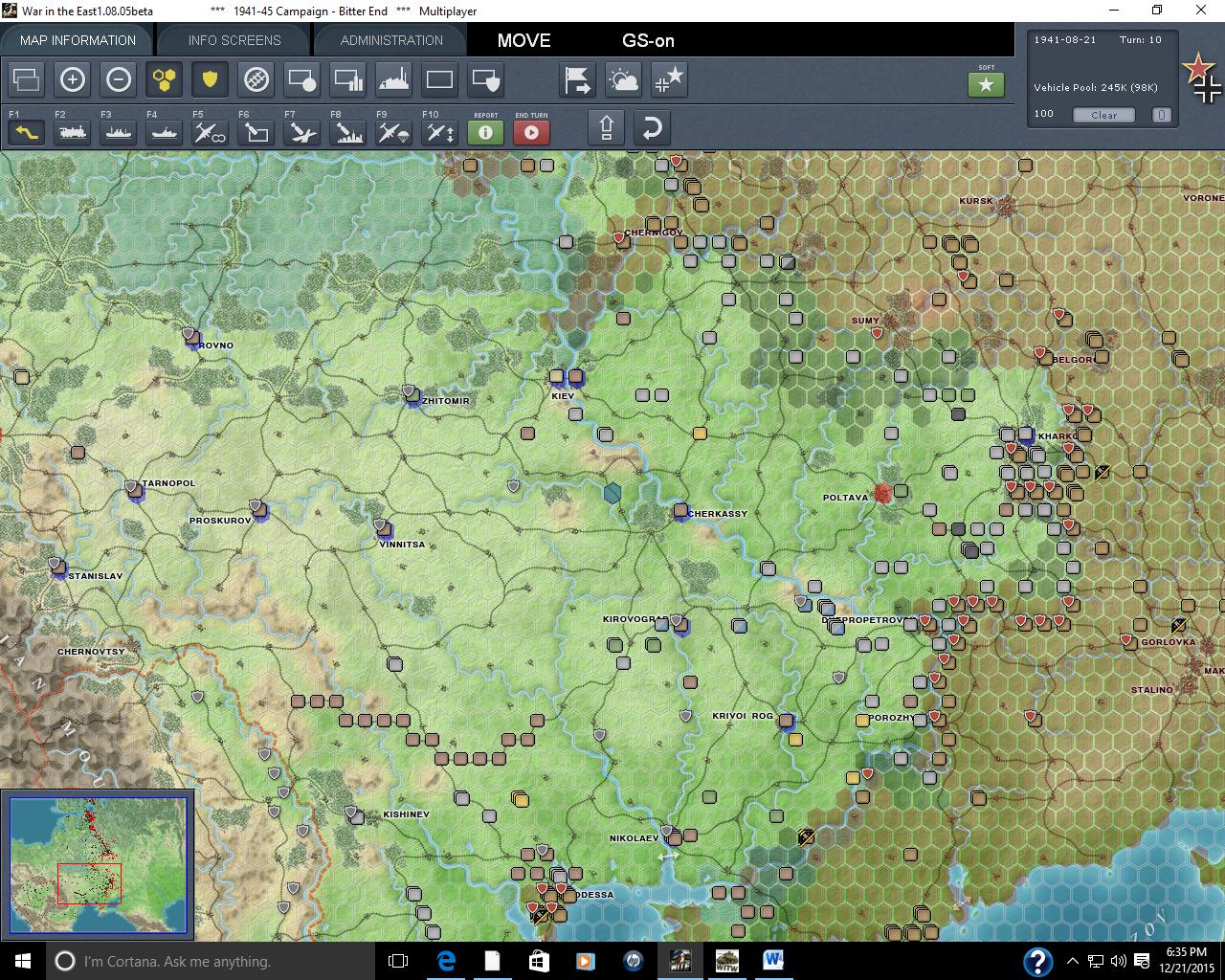Click the green SOFT star button

pos(987,84)
